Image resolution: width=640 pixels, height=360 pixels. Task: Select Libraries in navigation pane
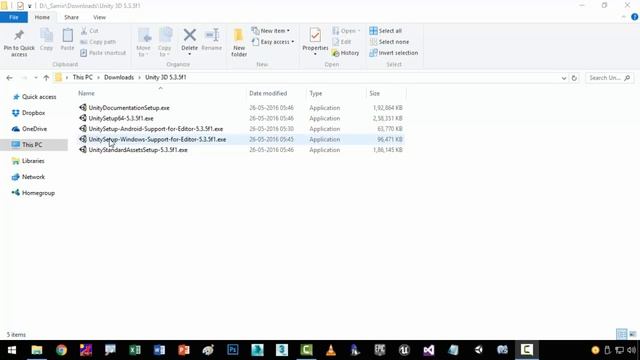coord(28,161)
